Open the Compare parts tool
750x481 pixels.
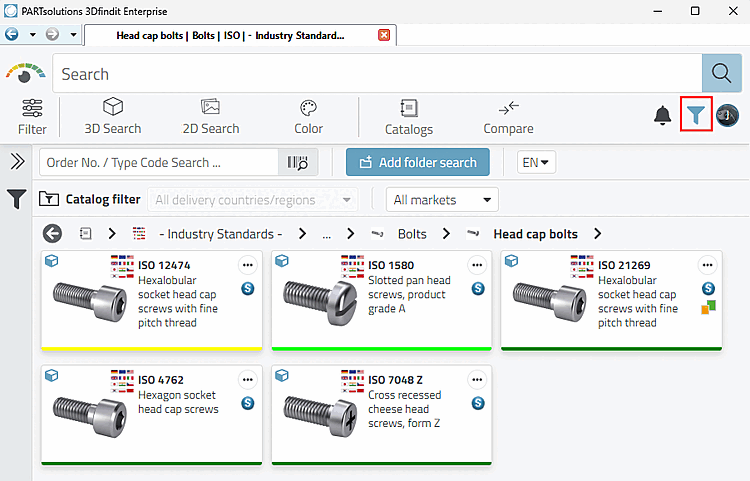[508, 116]
